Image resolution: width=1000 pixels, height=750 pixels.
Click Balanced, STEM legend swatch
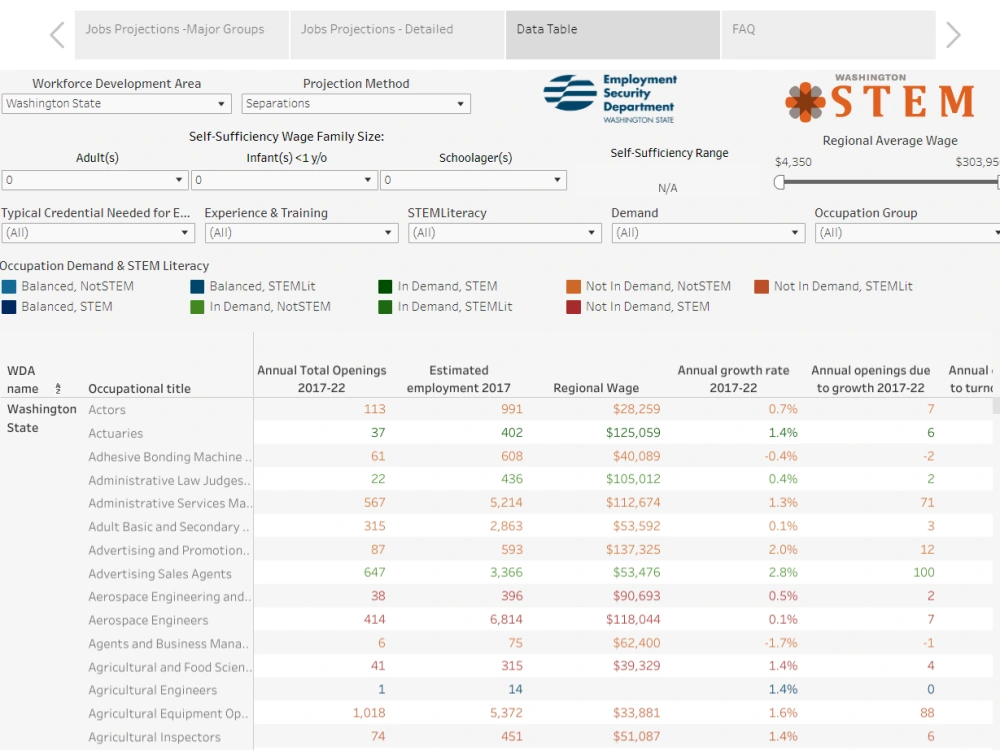click(x=9, y=307)
